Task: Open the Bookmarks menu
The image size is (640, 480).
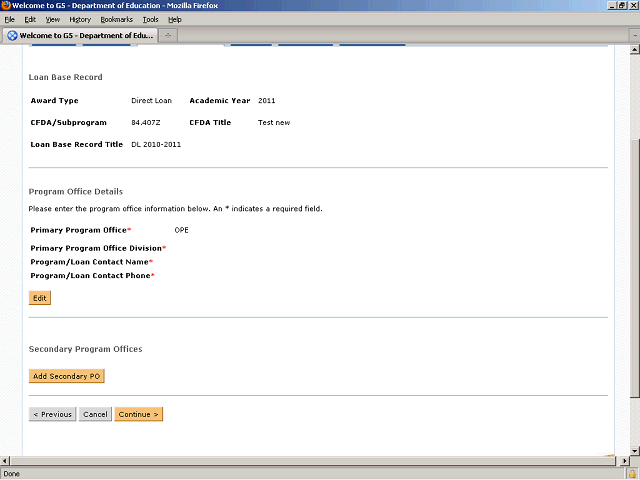Action: tap(117, 20)
